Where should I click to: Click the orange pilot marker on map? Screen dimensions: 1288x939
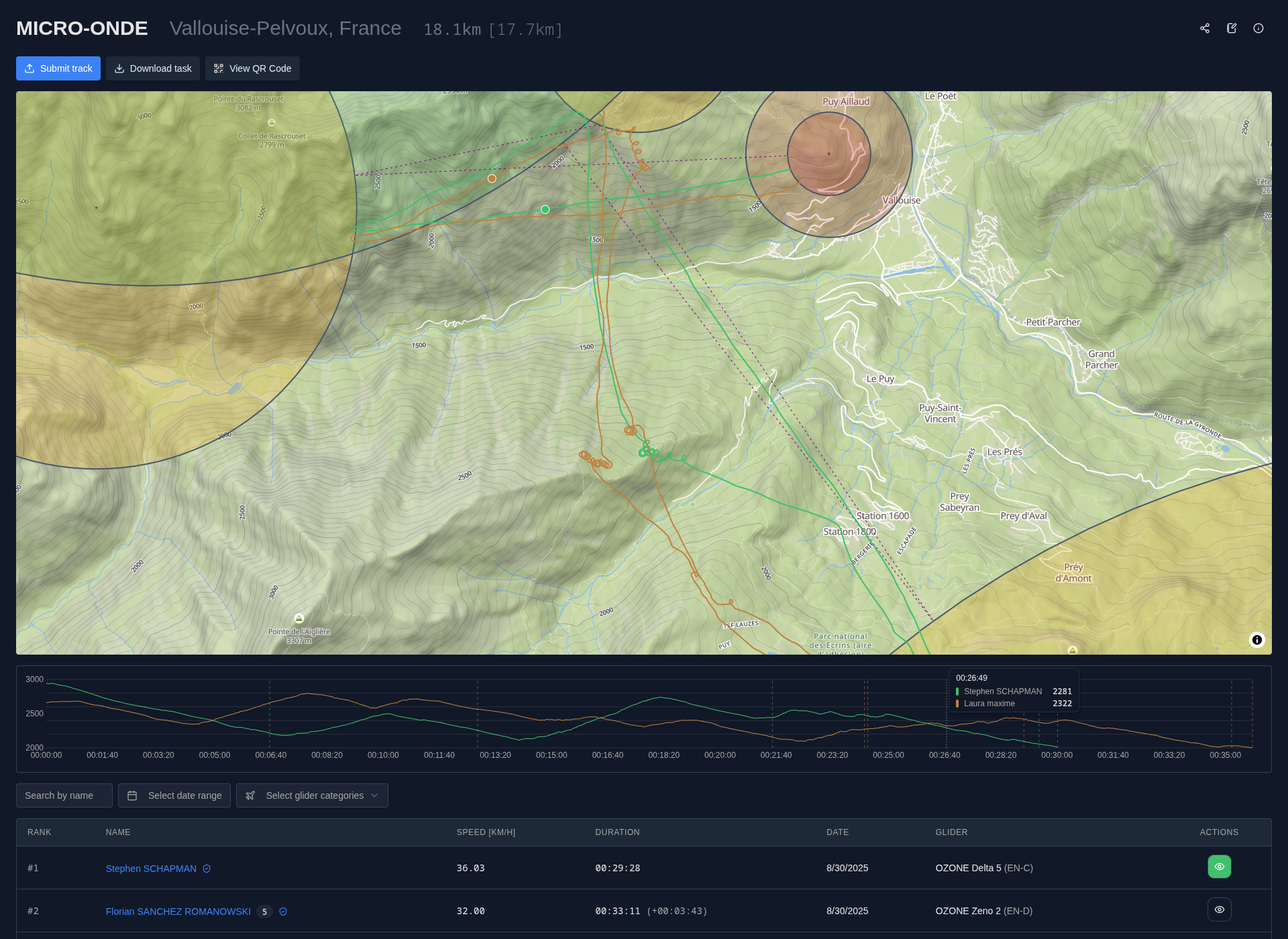click(492, 178)
